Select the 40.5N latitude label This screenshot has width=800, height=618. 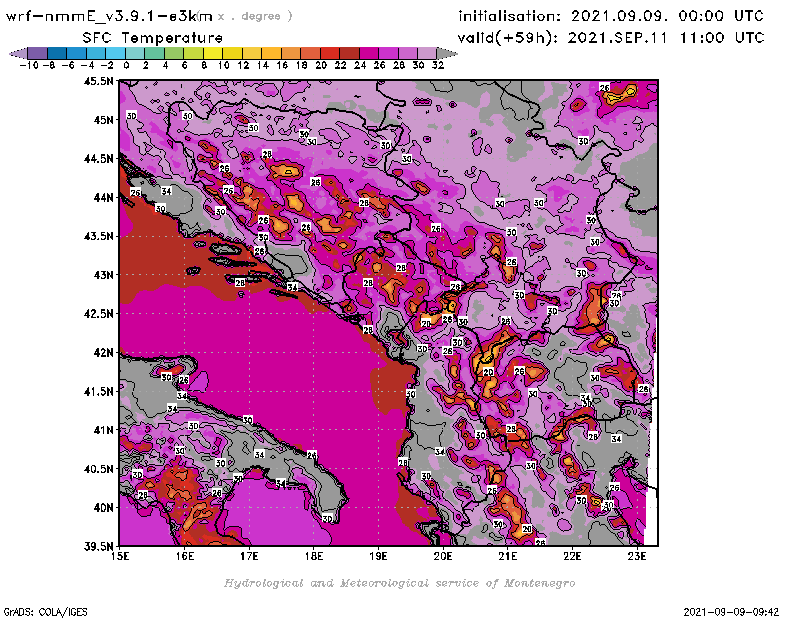(x=98, y=469)
